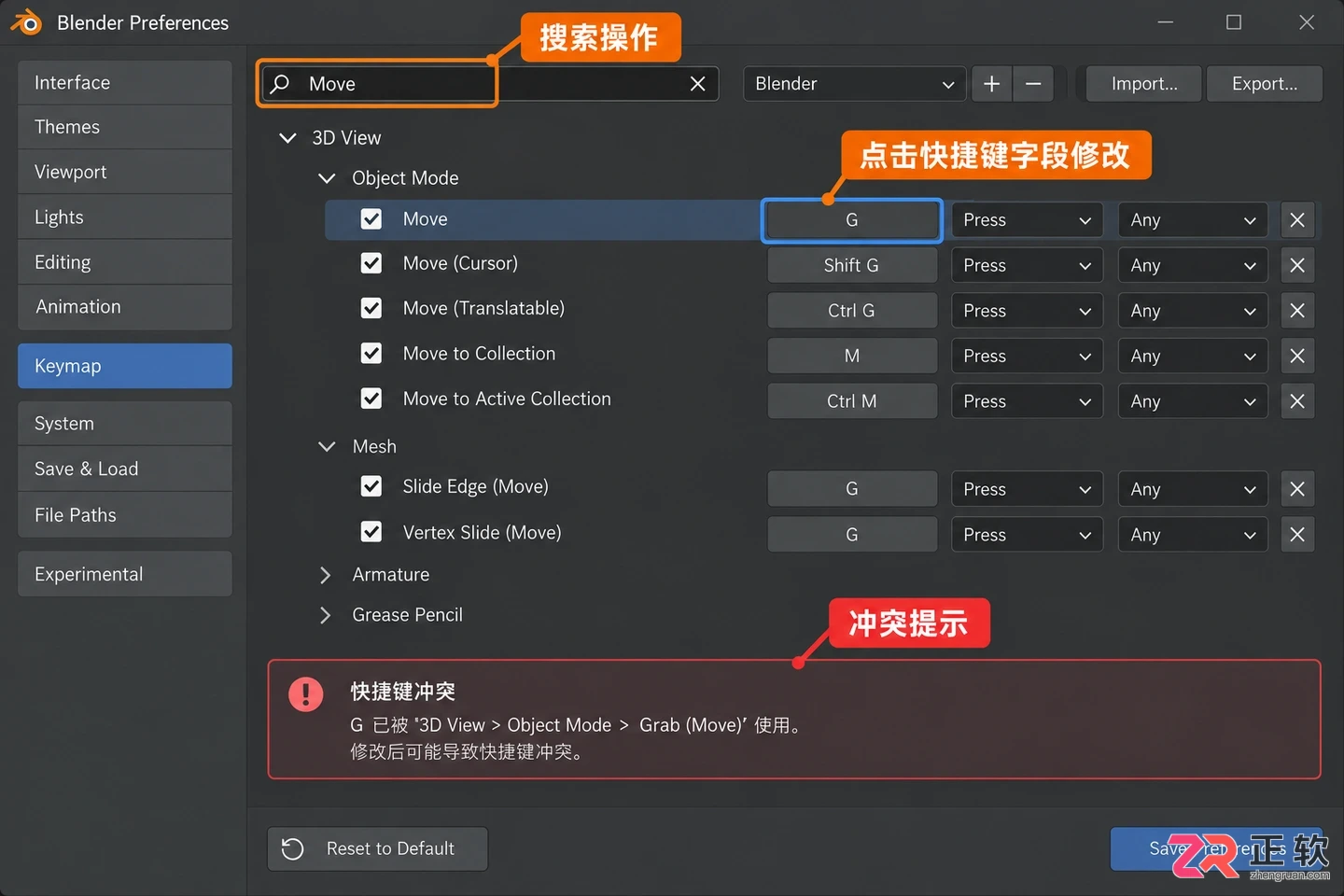Viewport: 1344px width, 896px height.
Task: Toggle Move to Collection checkbox
Action: pyautogui.click(x=371, y=354)
